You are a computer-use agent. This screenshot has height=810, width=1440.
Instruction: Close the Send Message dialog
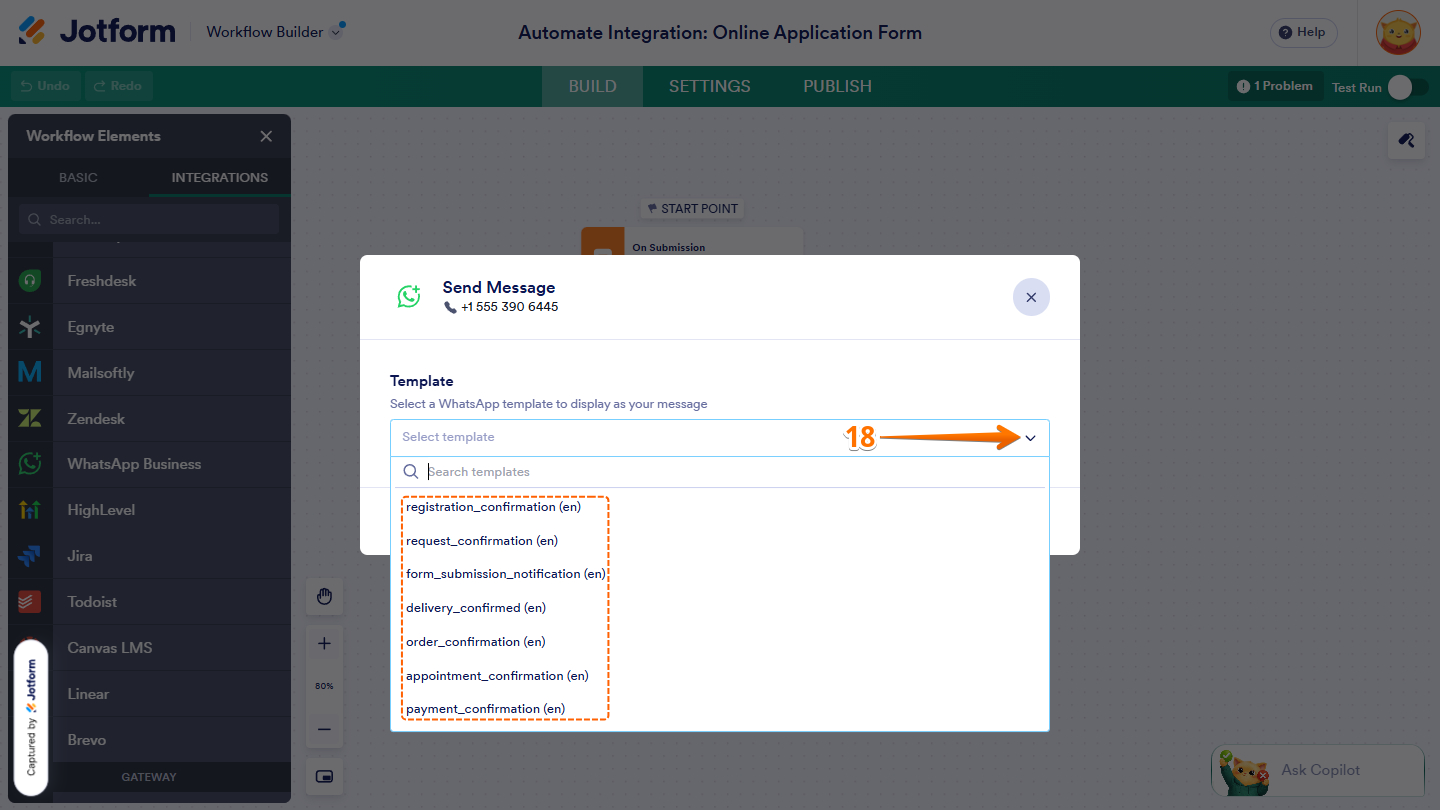coord(1031,297)
